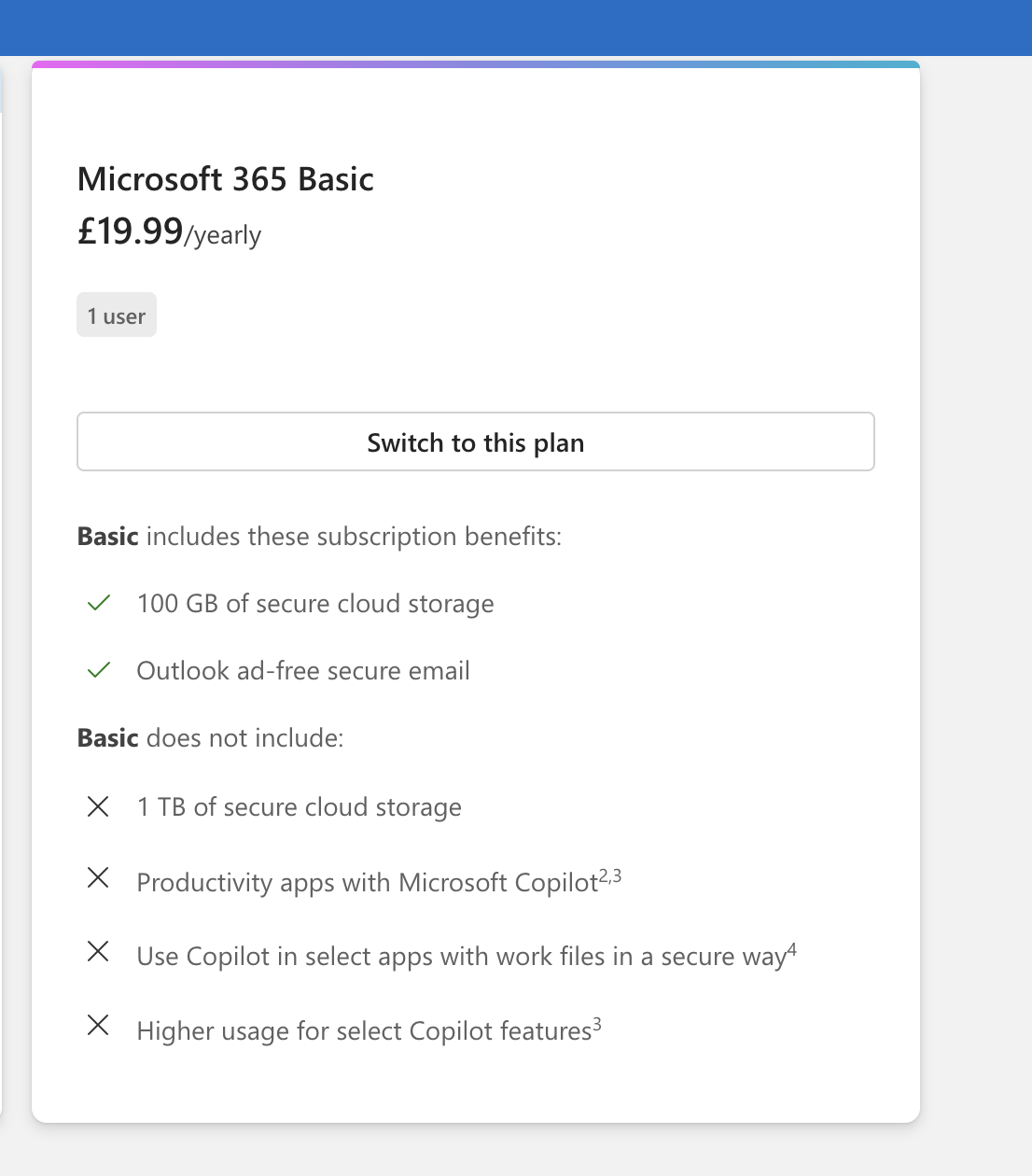Click 'Productivity apps with Microsoft Copilot' text
This screenshot has height=1176, width=1032.
(x=367, y=883)
